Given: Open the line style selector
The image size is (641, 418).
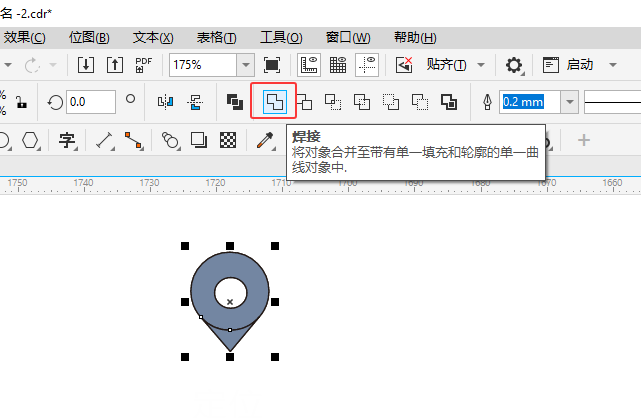Looking at the screenshot, I should tap(612, 102).
